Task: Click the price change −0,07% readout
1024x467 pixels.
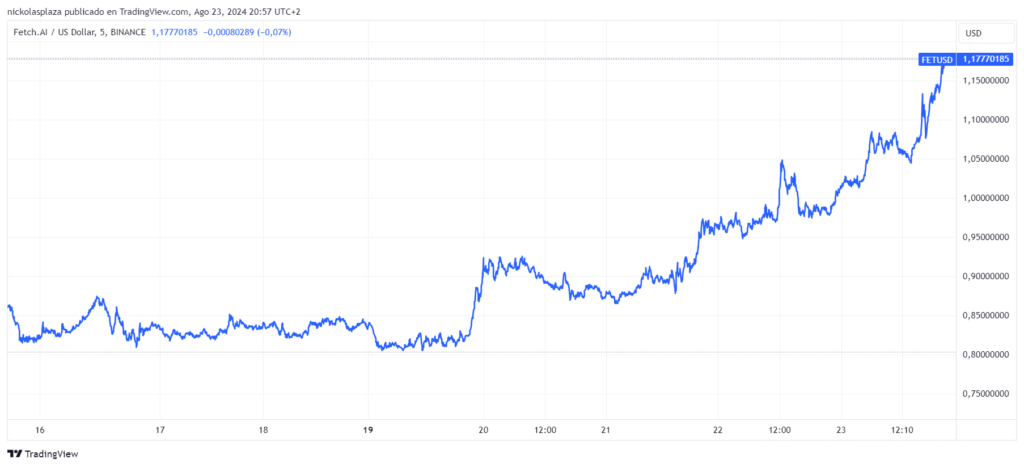Action: point(276,31)
